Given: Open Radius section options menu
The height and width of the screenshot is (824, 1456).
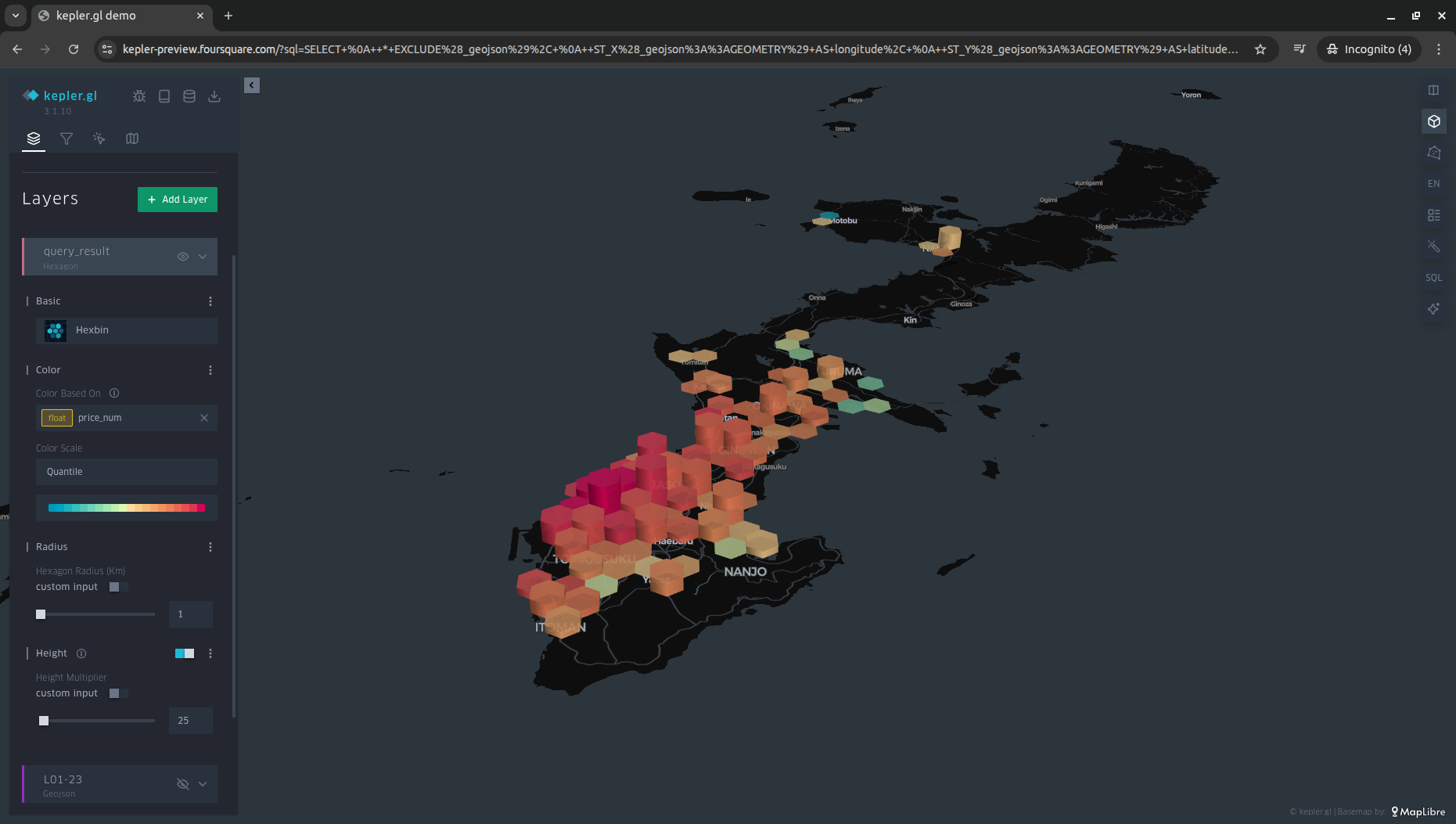Looking at the screenshot, I should pos(210,547).
